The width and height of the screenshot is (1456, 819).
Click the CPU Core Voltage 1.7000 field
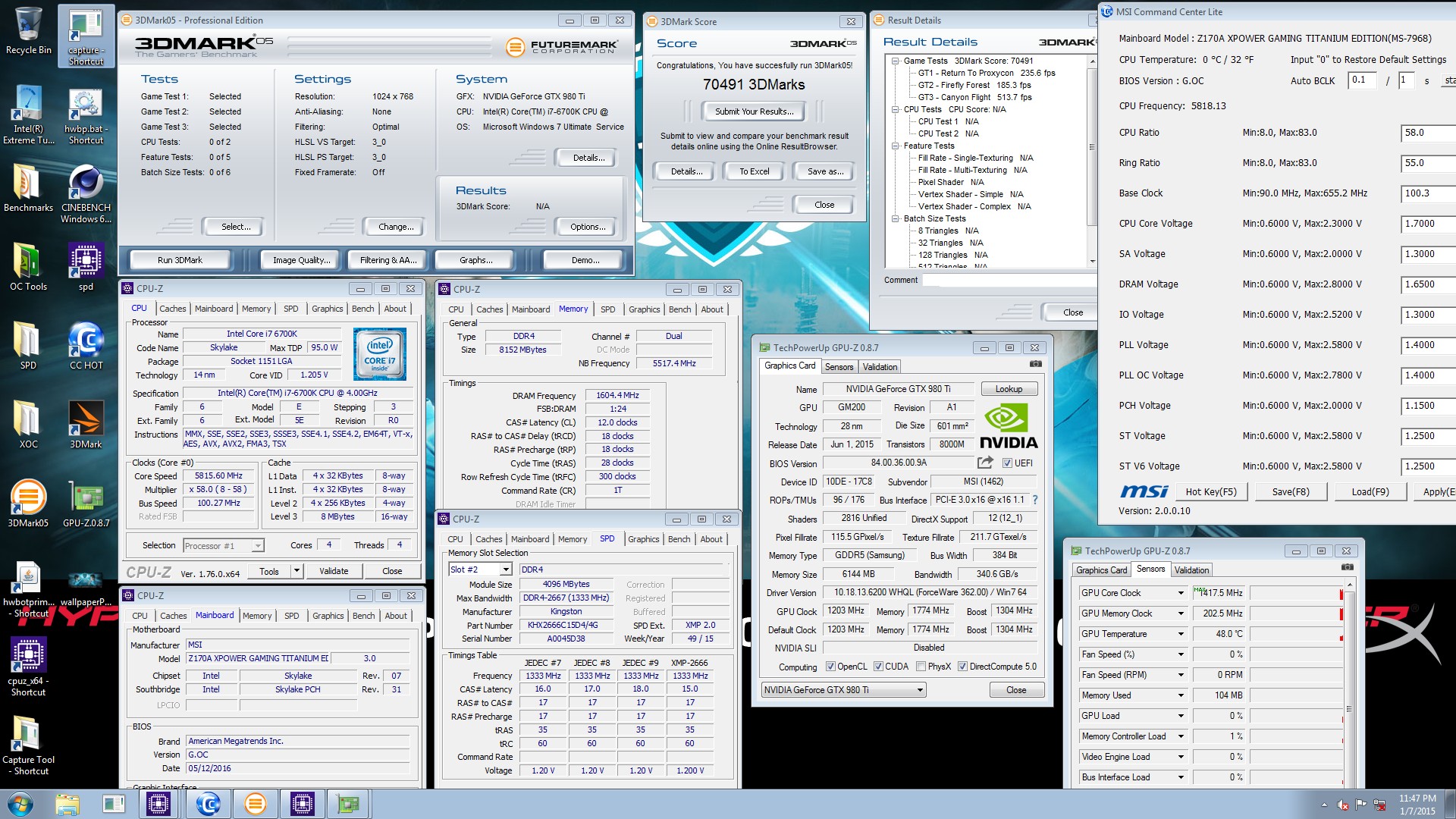click(x=1427, y=224)
